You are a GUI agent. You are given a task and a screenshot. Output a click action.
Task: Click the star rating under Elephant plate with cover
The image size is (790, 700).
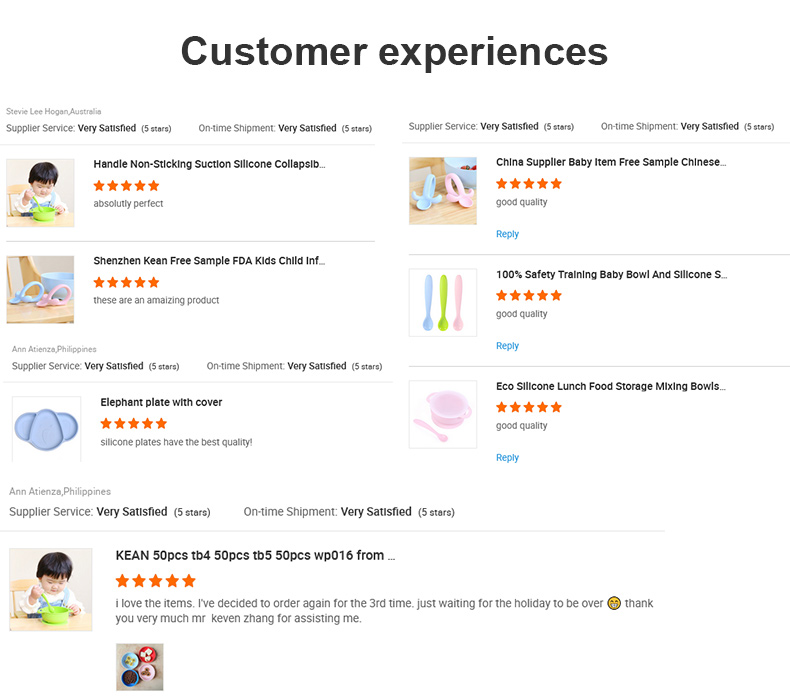[x=133, y=423]
